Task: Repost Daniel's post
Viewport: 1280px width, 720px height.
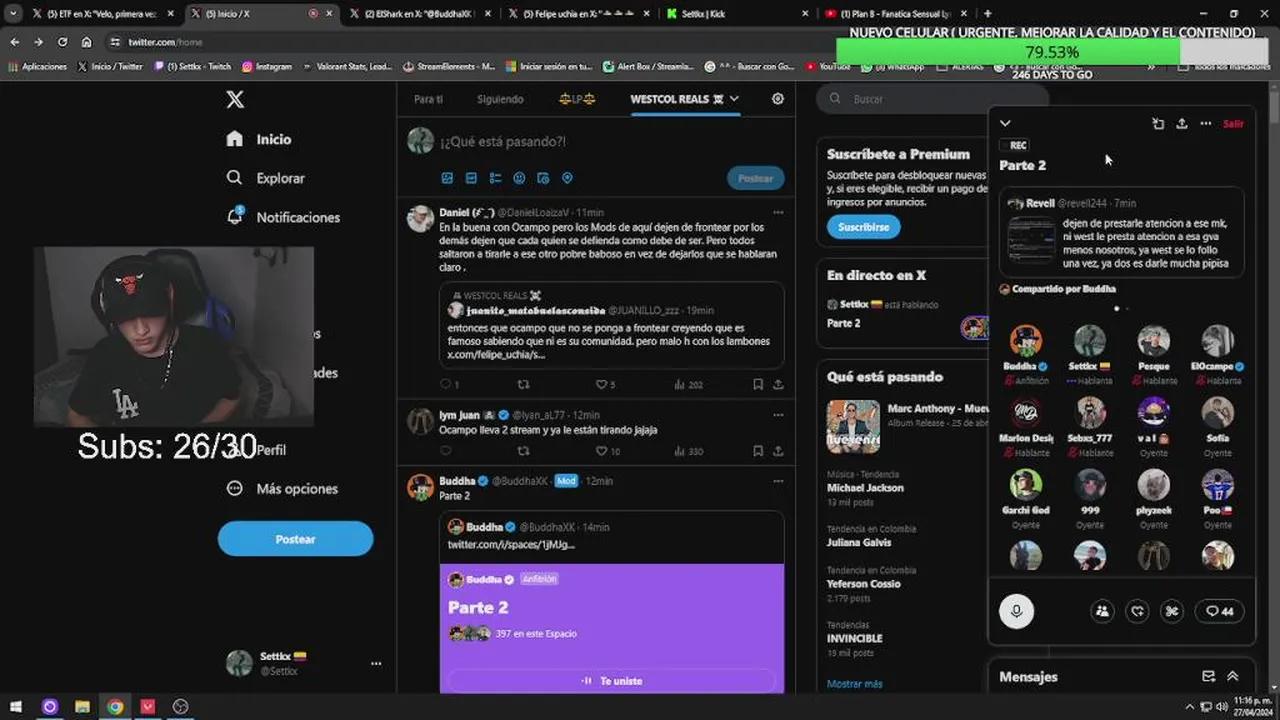Action: [523, 384]
